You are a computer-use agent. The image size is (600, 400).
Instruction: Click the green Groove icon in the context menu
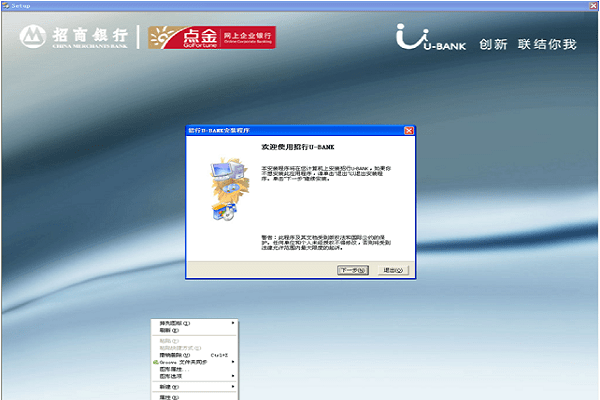155,360
